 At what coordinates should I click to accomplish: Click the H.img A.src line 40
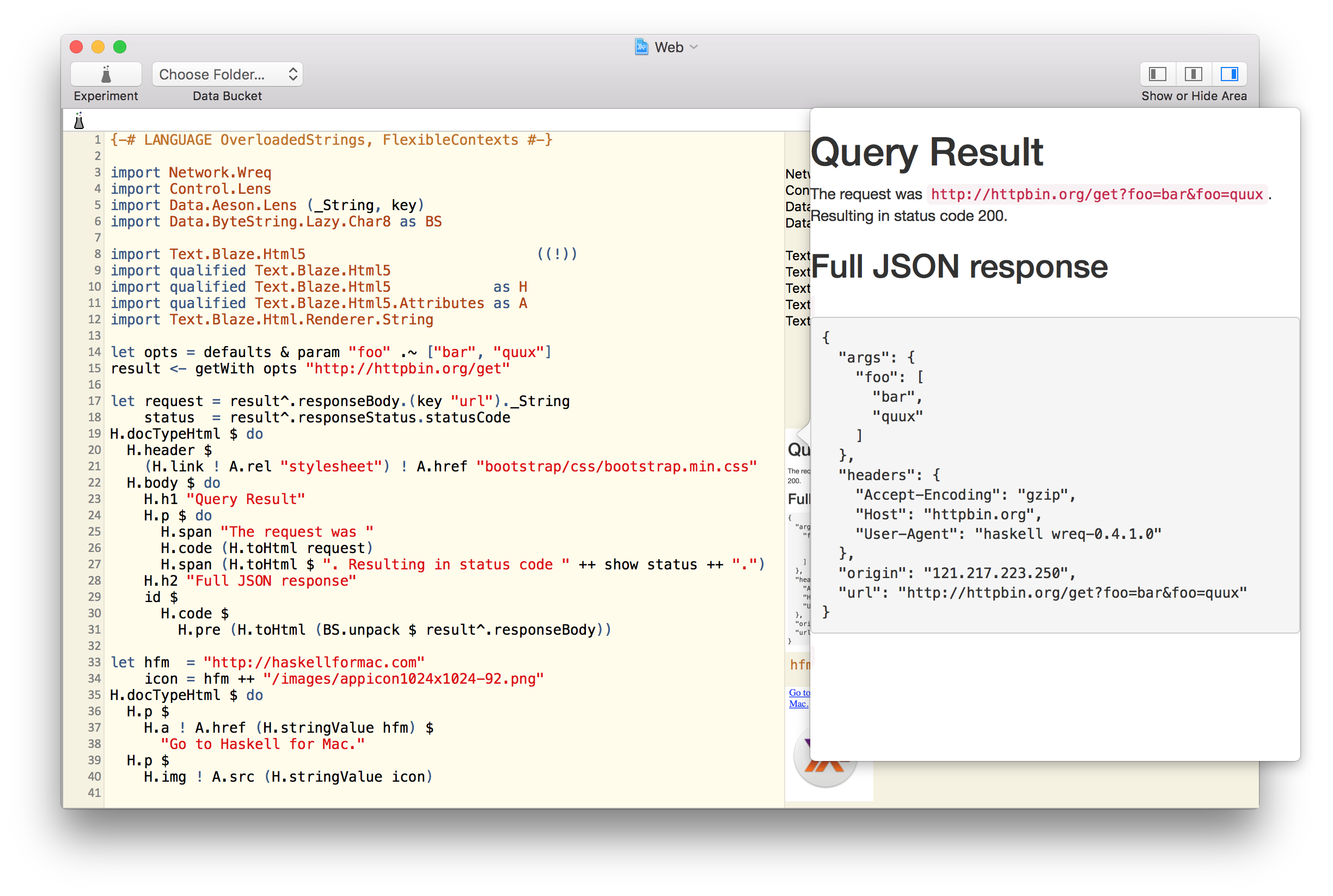click(289, 777)
